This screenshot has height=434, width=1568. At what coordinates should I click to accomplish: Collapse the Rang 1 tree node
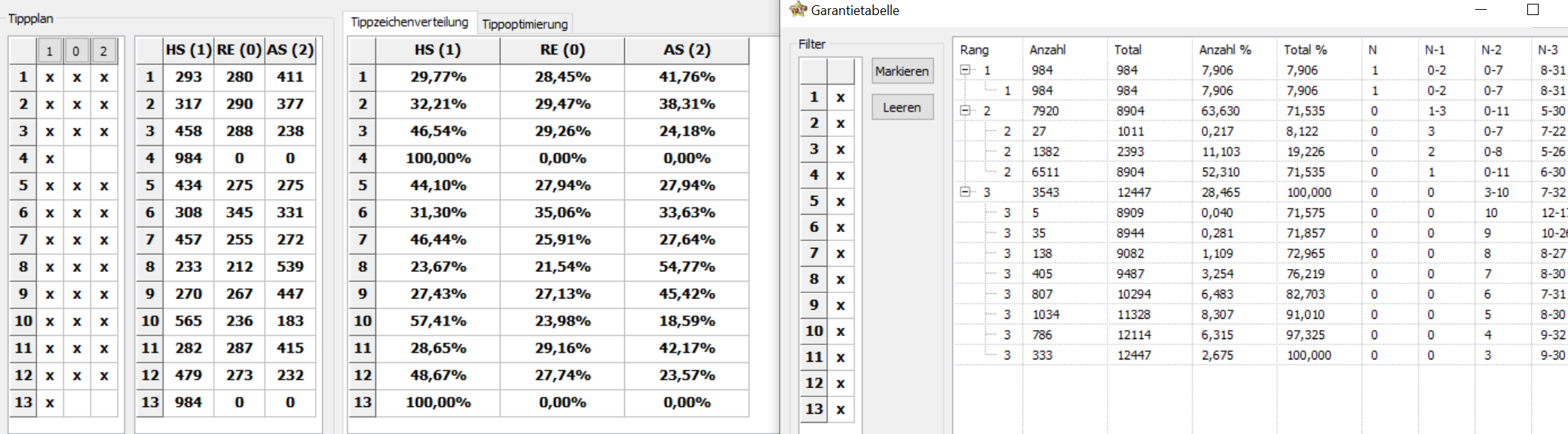tap(965, 70)
